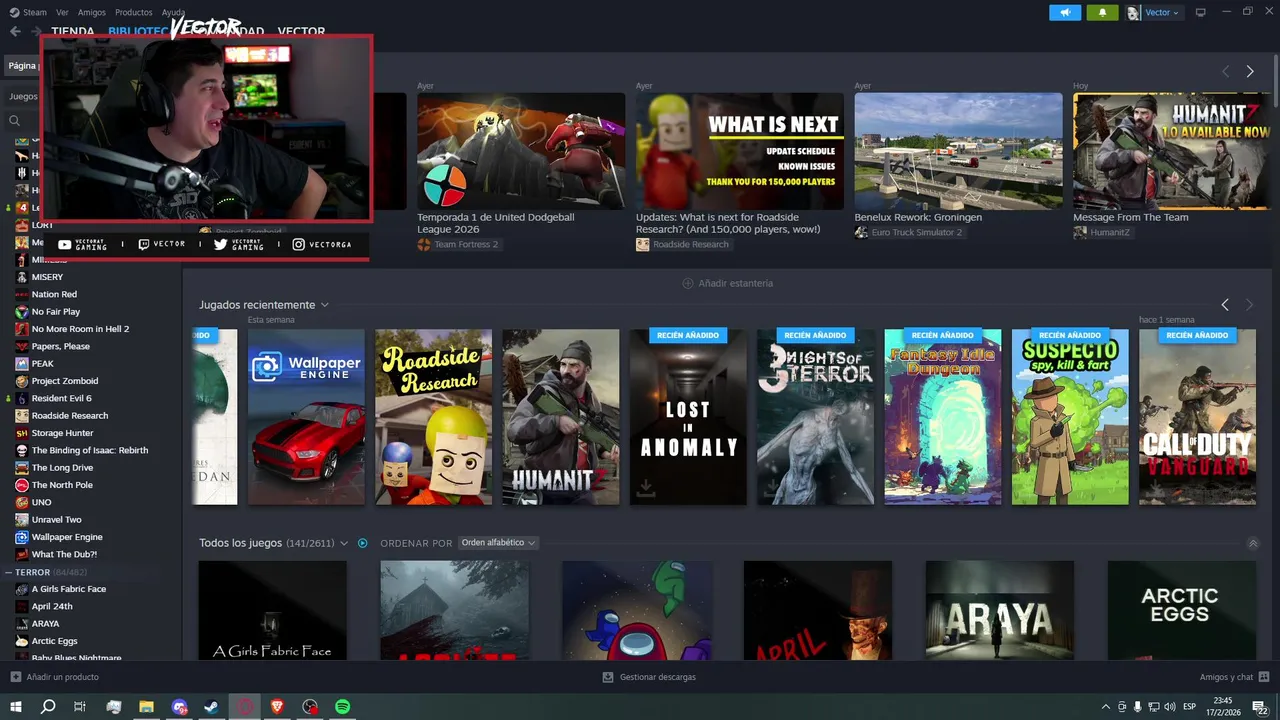Viewport: 1280px width, 720px height.
Task: Select 3 Nights of Terror cover
Action: coord(815,417)
